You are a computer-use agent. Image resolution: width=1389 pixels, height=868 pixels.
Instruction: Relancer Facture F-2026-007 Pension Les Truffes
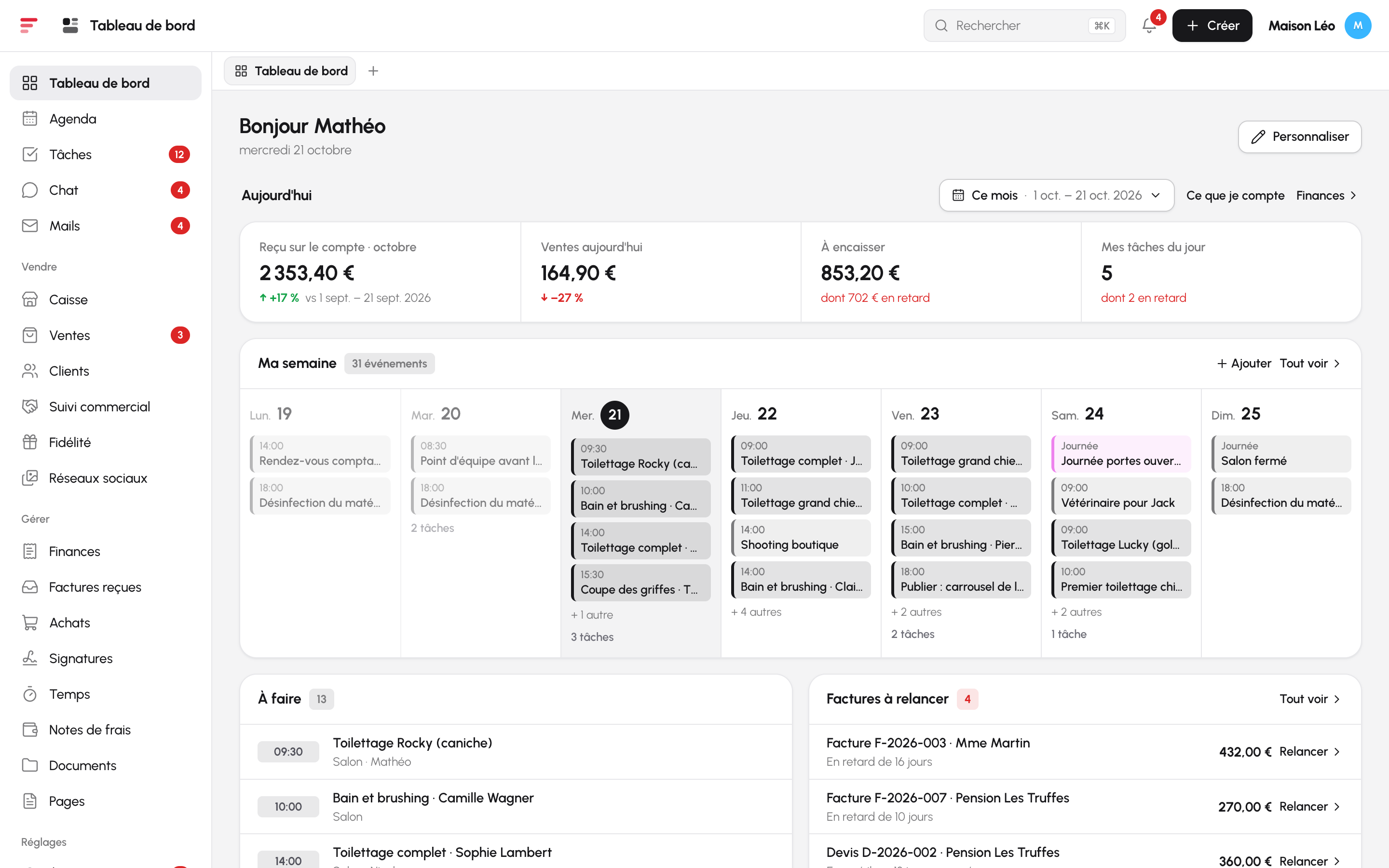(x=1310, y=807)
